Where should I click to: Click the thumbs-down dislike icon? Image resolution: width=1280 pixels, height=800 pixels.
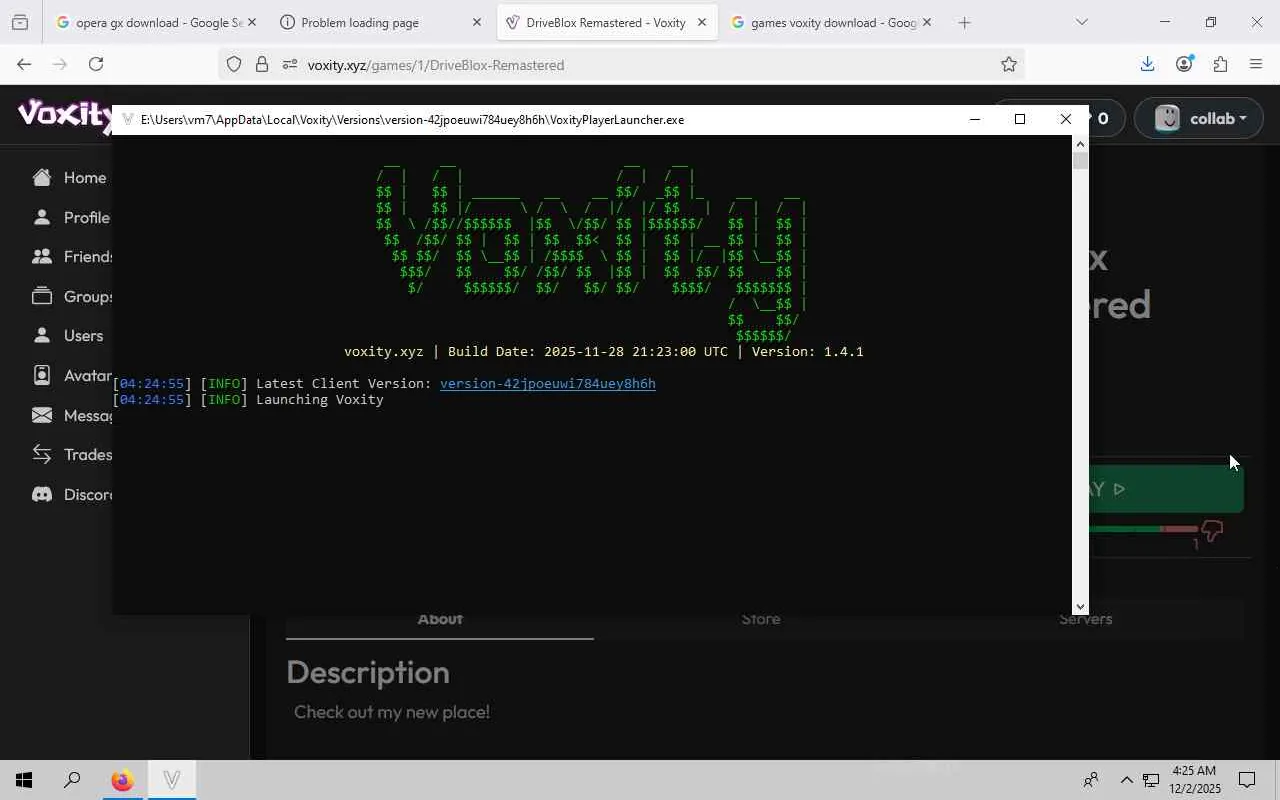1212,531
